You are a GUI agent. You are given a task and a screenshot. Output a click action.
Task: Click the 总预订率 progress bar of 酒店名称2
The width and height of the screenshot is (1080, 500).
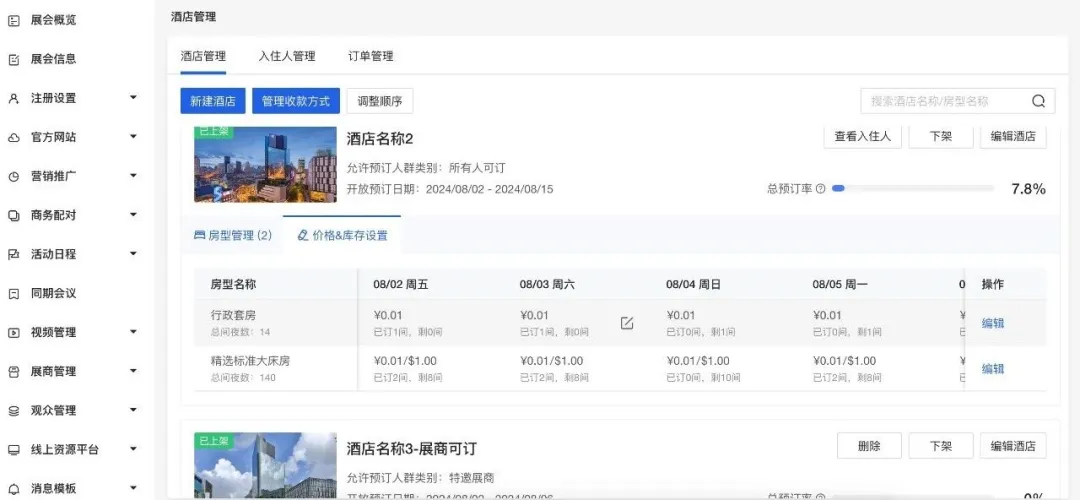tap(912, 189)
